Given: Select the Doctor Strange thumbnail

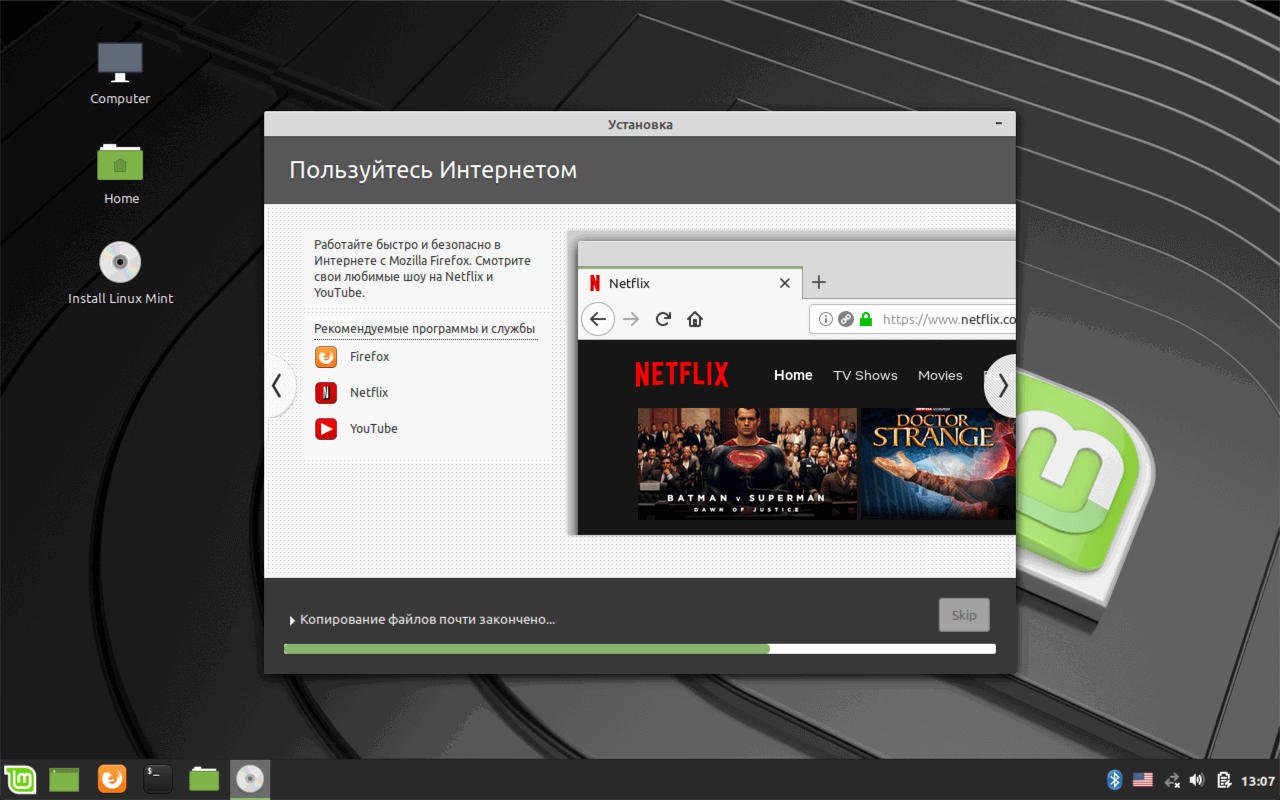Looking at the screenshot, I should (x=938, y=464).
